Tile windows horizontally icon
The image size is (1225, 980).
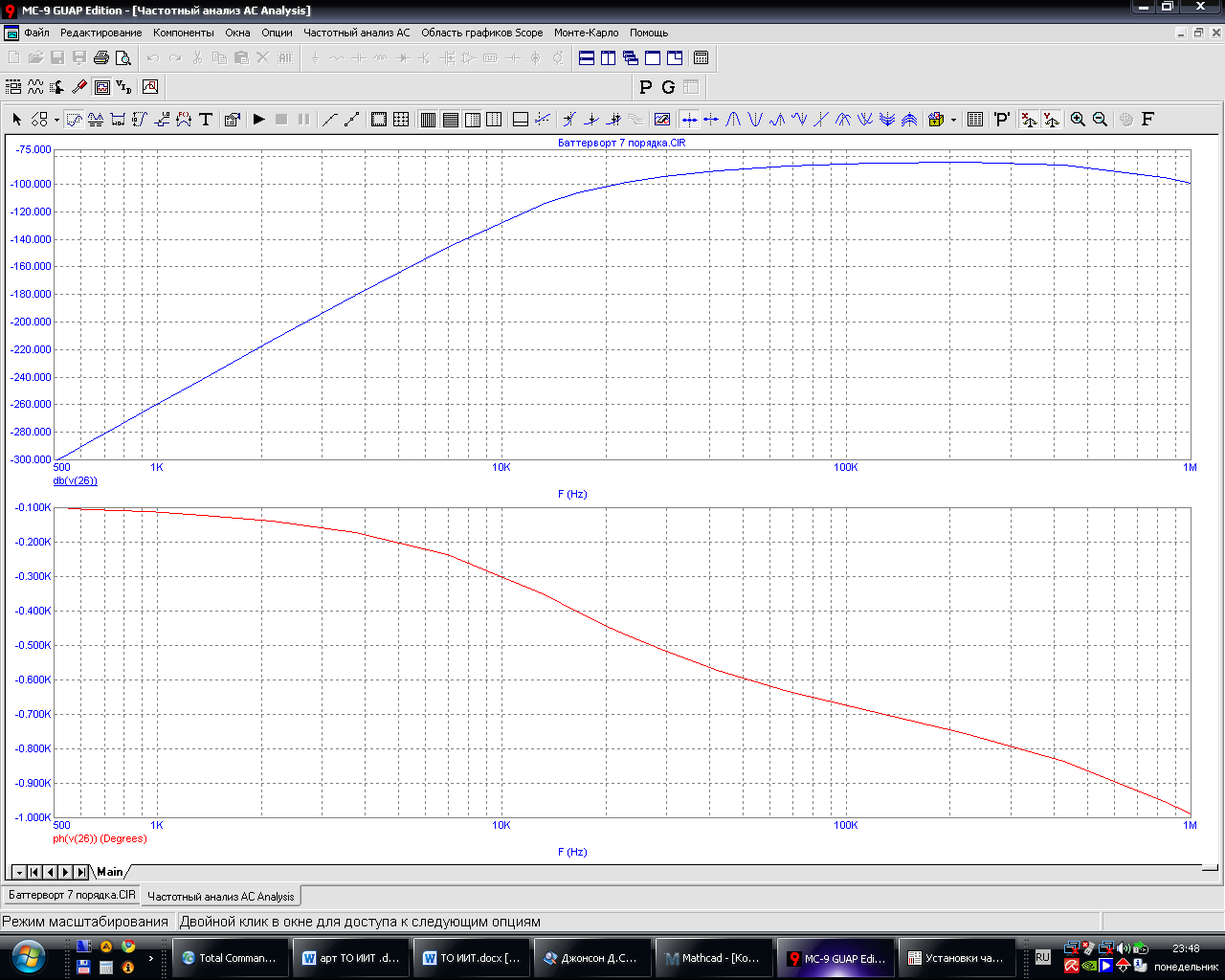(x=587, y=57)
